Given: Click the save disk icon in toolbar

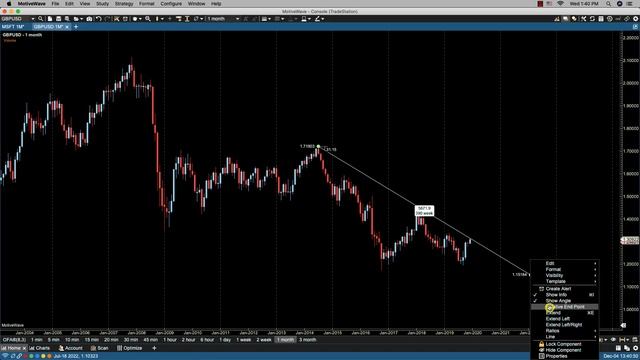Looking at the screenshot, I should pos(59,19).
